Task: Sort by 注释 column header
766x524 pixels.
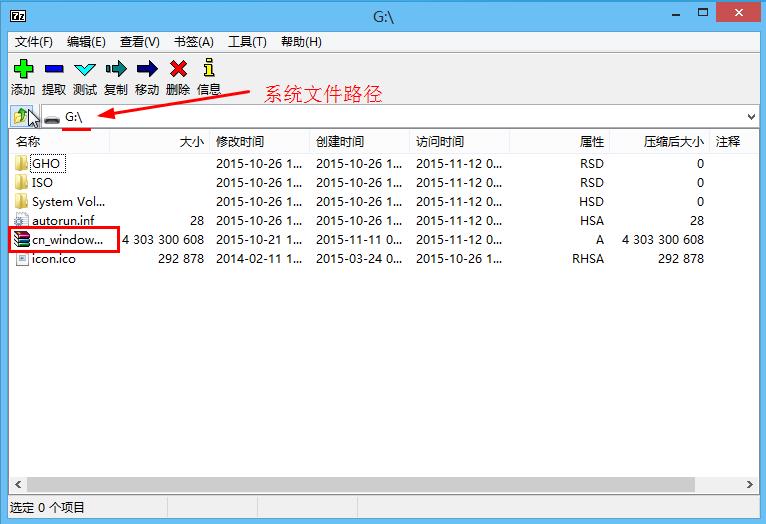Action: (x=734, y=142)
